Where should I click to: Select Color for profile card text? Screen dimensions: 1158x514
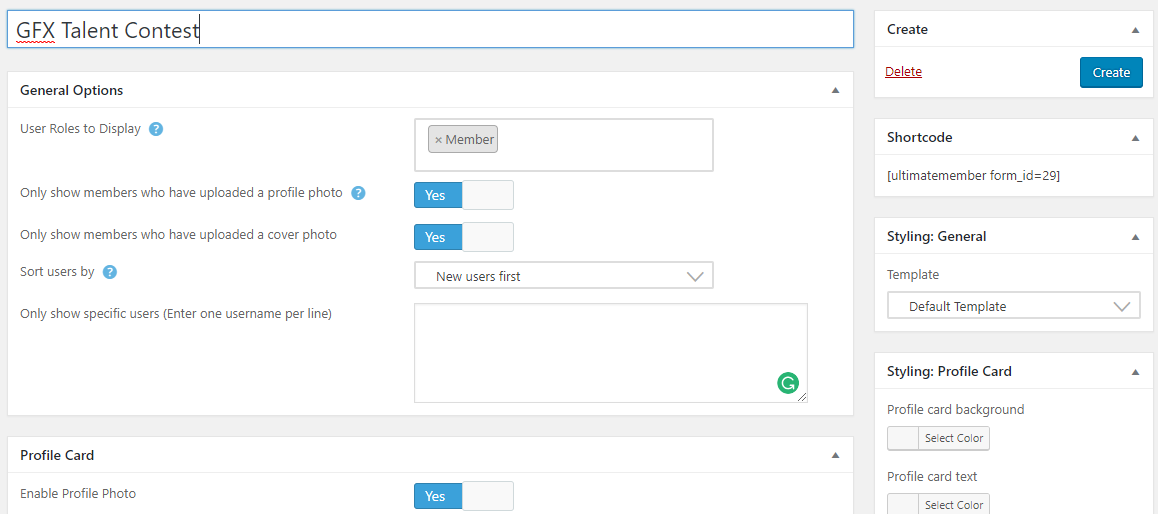pos(954,505)
